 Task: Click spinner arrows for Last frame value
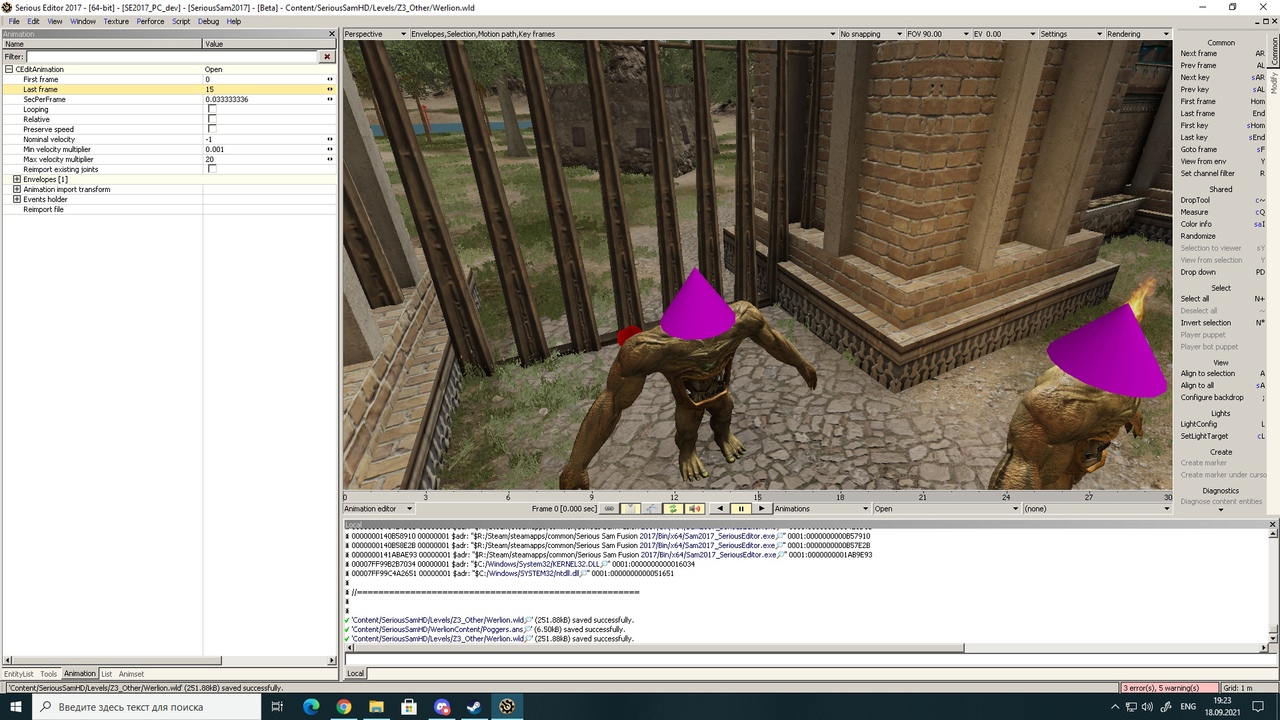[x=330, y=89]
